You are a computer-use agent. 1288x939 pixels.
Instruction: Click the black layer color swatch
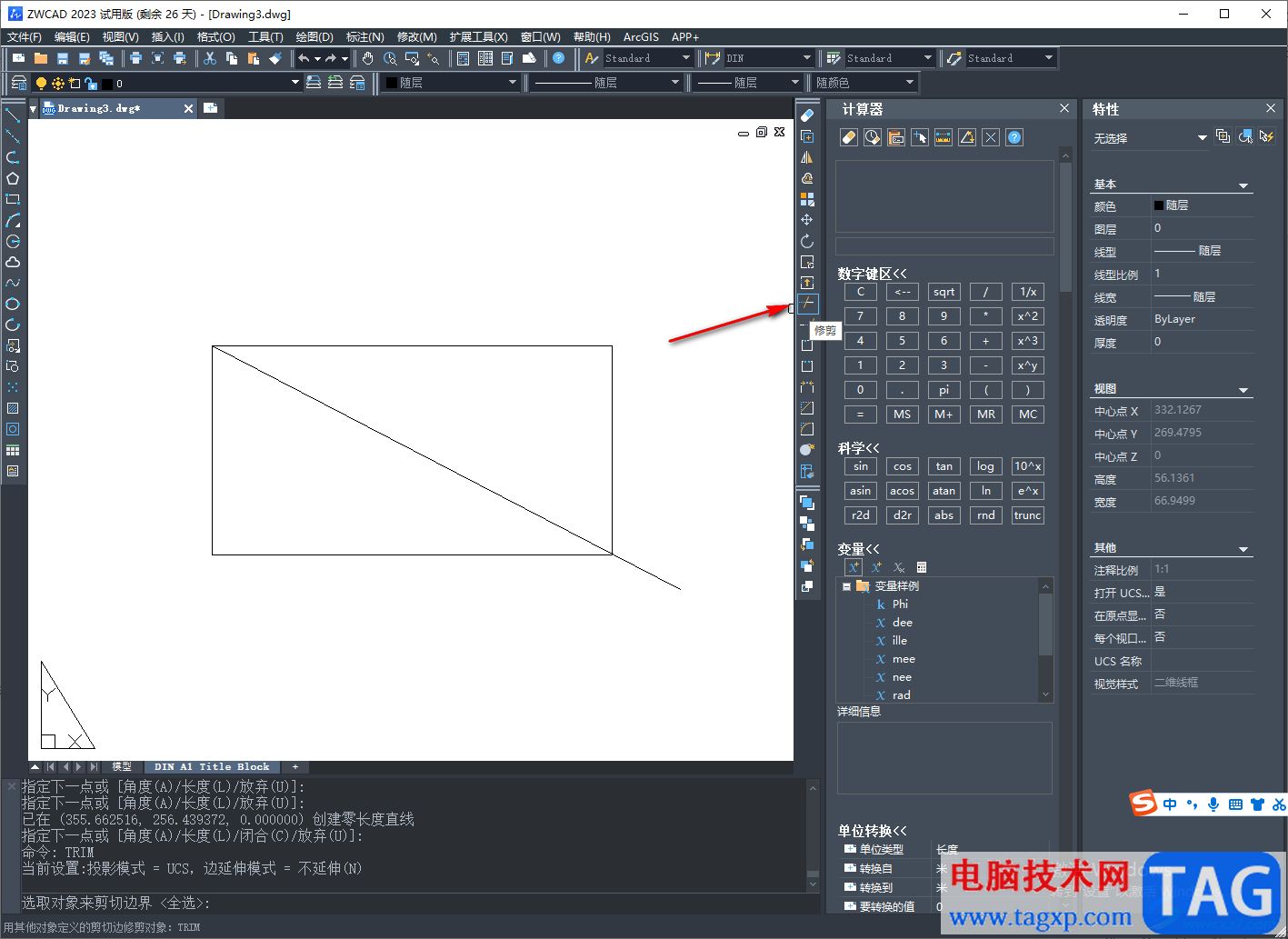pos(107,84)
